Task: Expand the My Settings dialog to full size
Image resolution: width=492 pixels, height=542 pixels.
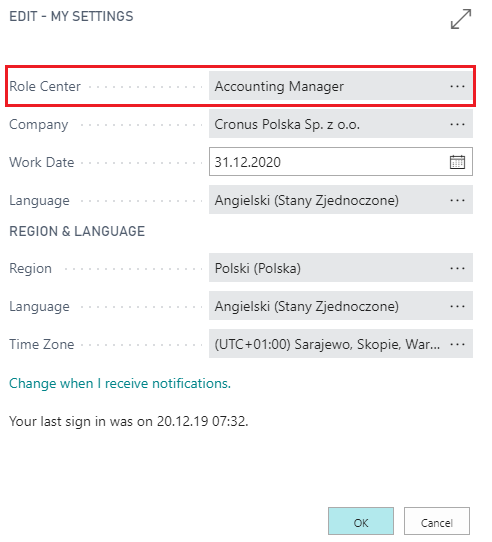Action: [x=461, y=19]
